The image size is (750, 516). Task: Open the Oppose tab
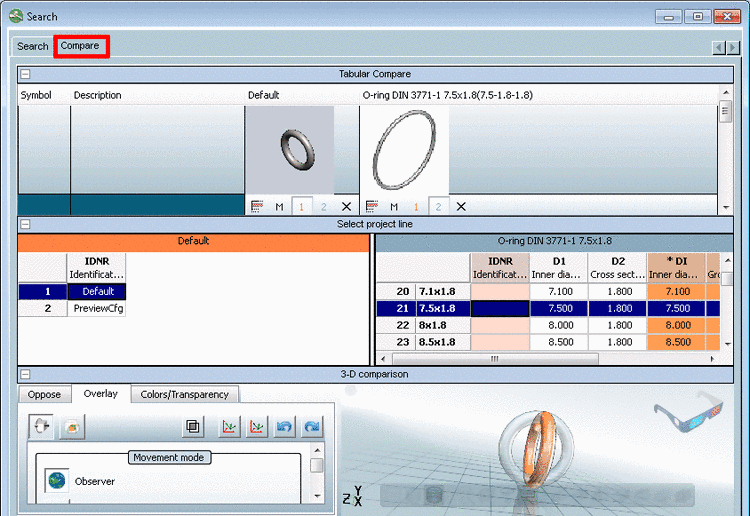[x=44, y=395]
